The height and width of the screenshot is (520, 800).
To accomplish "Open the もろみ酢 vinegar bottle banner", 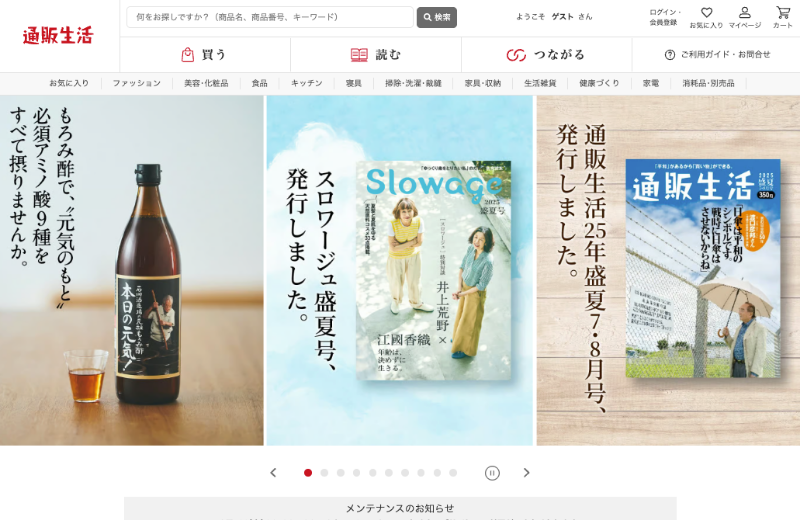I will (132, 270).
